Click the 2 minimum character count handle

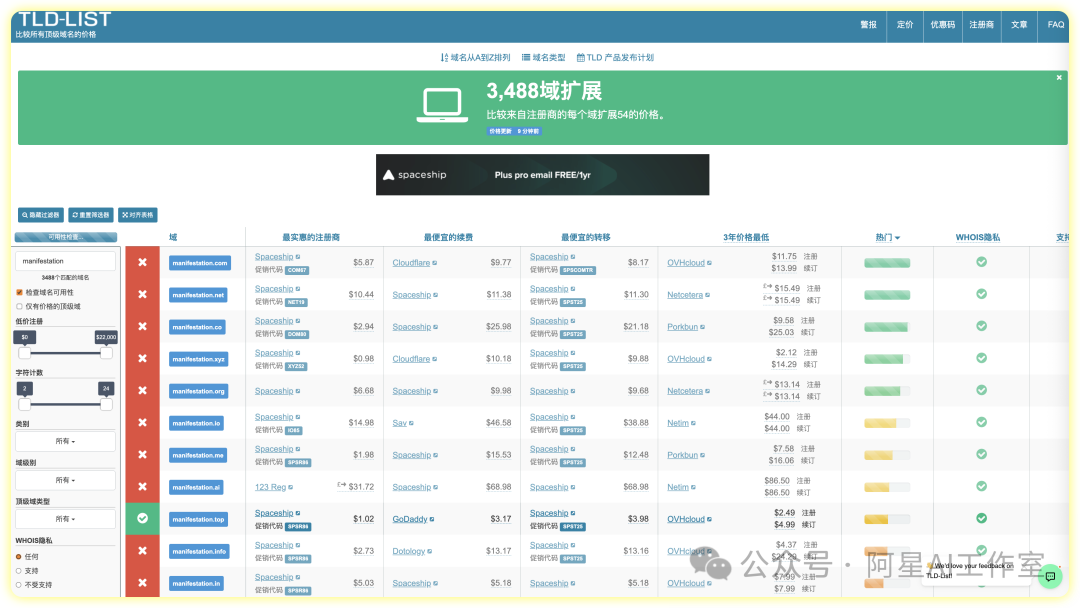coord(25,404)
